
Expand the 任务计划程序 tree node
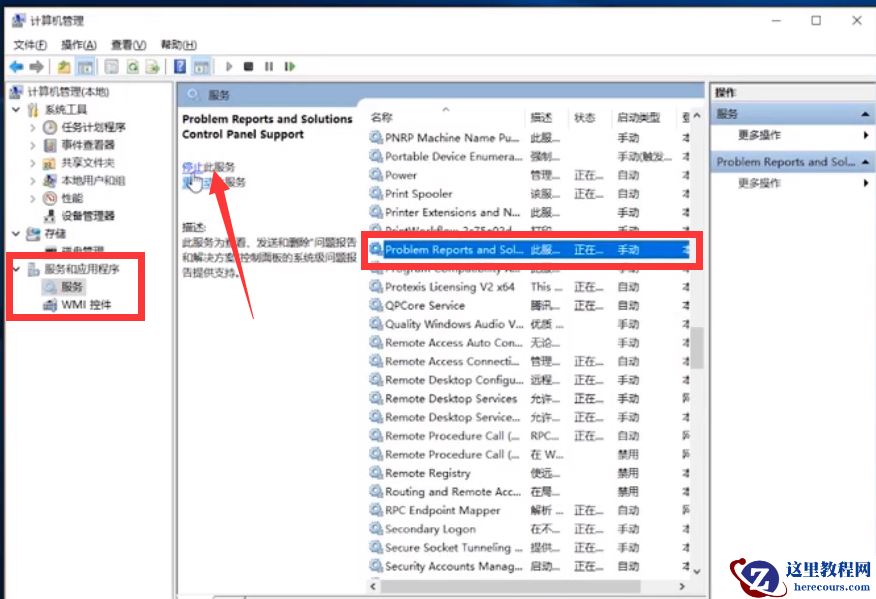point(33,127)
